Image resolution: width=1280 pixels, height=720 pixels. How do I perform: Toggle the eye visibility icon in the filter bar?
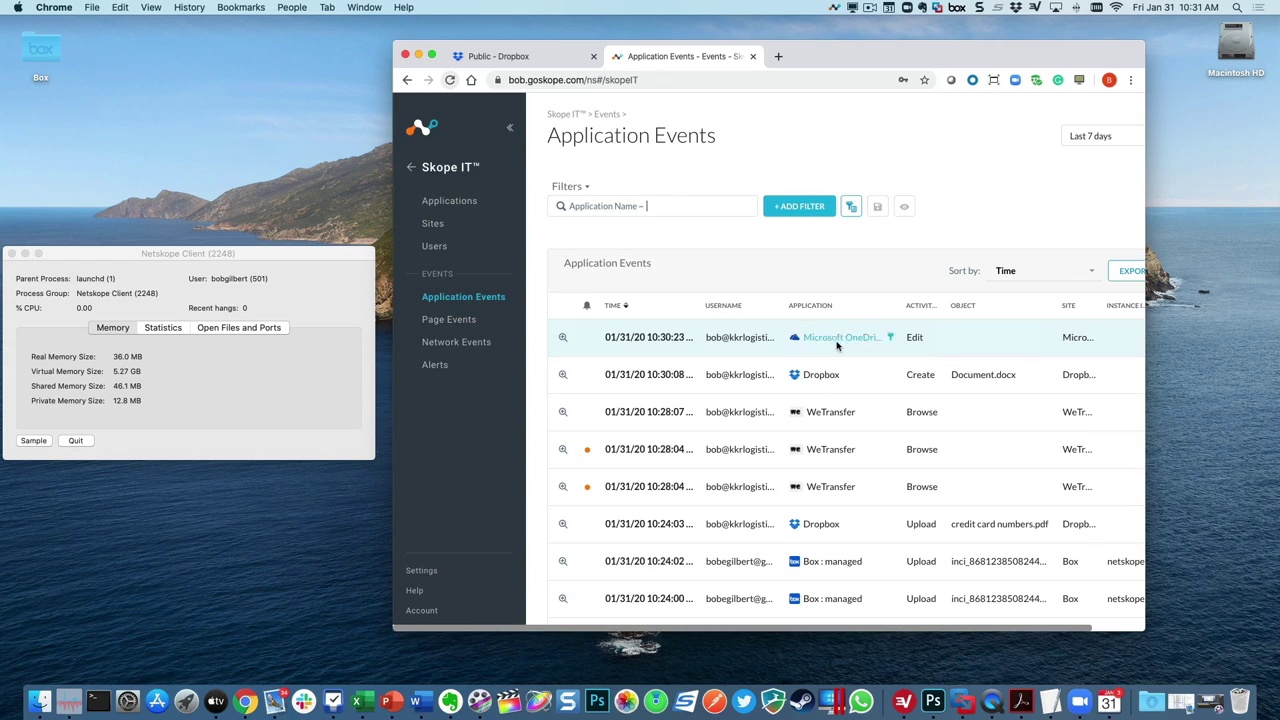tap(904, 207)
